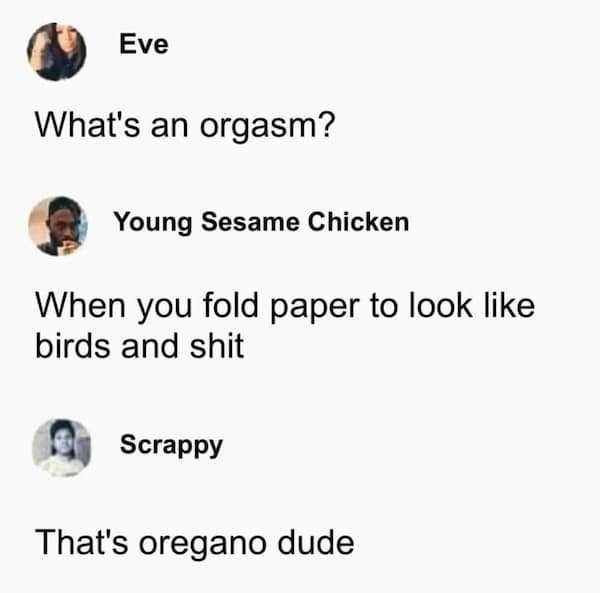The height and width of the screenshot is (593, 600).
Task: Click the "That's oregano dude" reply
Action: (x=195, y=542)
